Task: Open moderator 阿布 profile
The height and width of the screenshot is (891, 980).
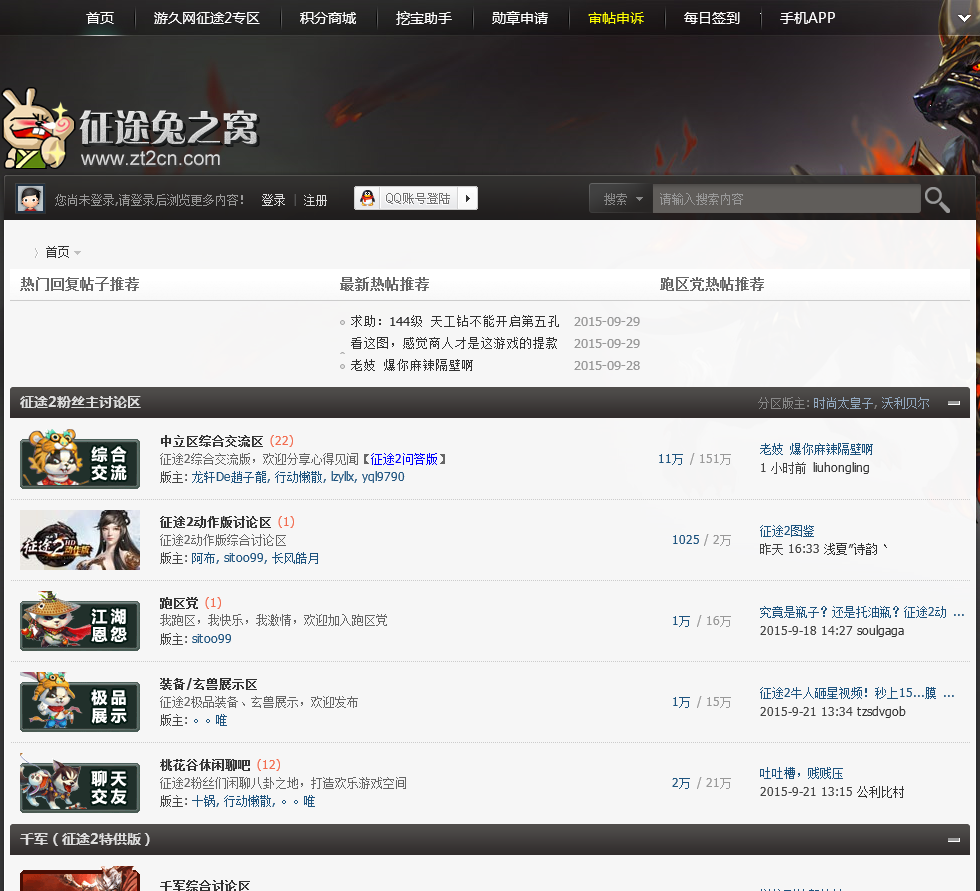Action: [x=203, y=558]
